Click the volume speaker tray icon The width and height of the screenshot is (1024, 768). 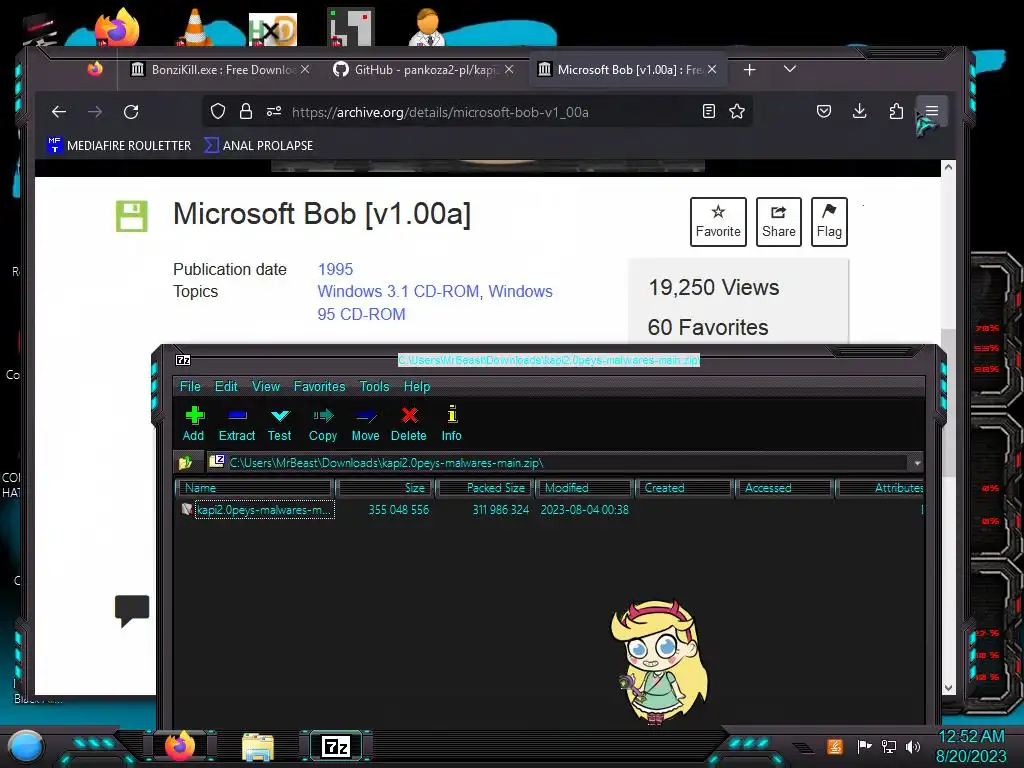(x=913, y=746)
